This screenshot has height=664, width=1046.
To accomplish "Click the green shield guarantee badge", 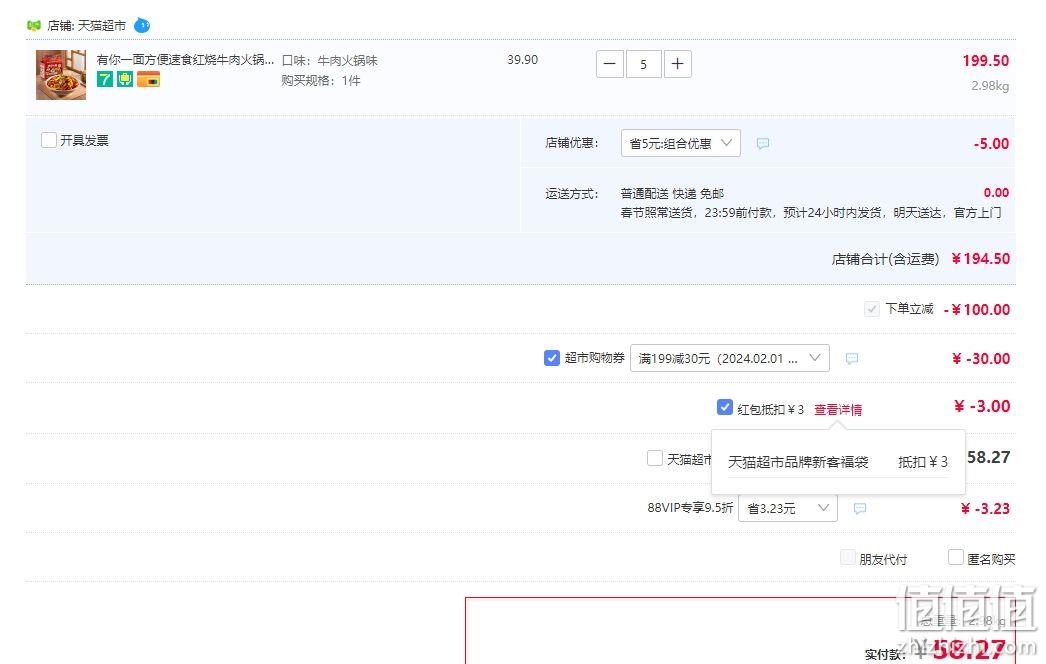I will [125, 79].
